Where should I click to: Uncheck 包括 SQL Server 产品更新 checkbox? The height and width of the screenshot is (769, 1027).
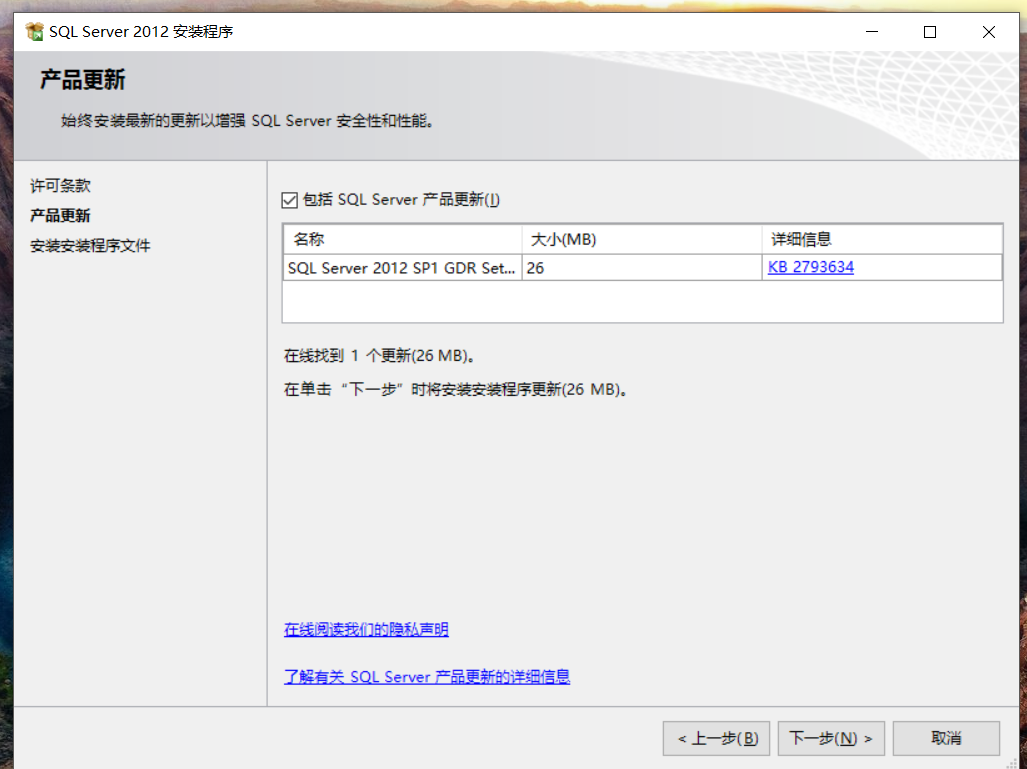click(289, 200)
